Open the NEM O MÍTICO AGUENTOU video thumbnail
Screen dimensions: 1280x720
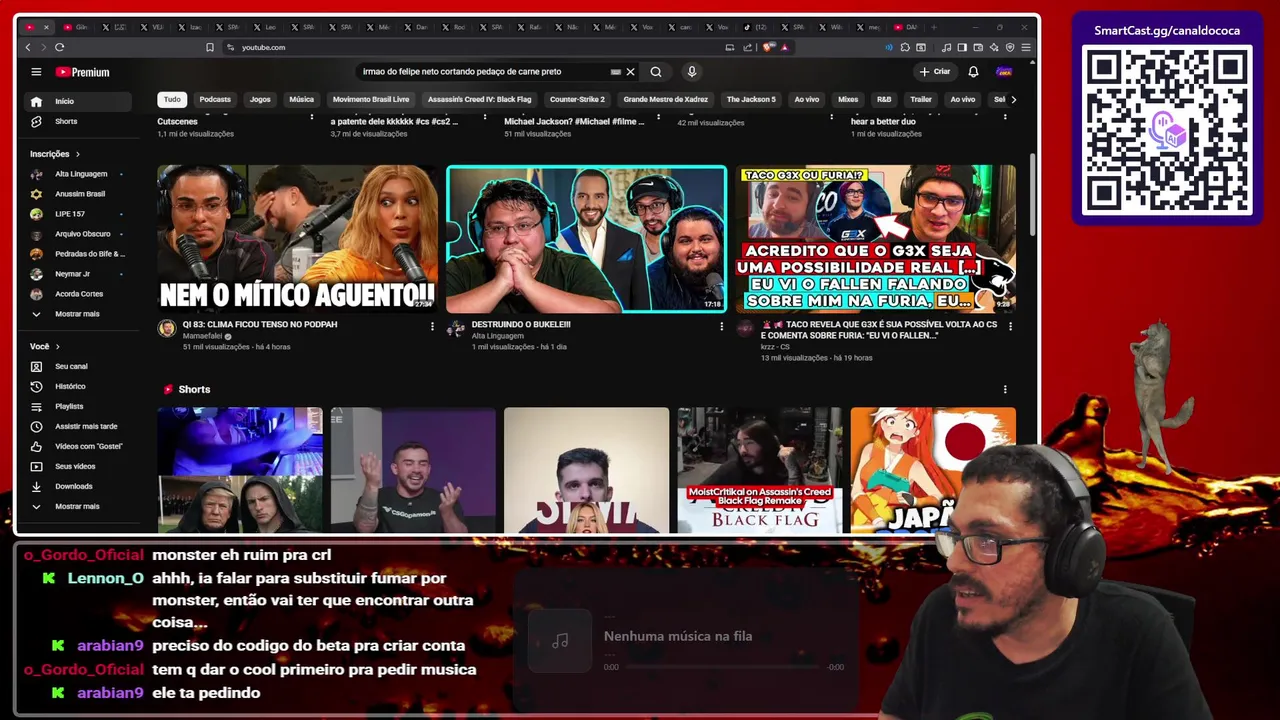point(297,239)
